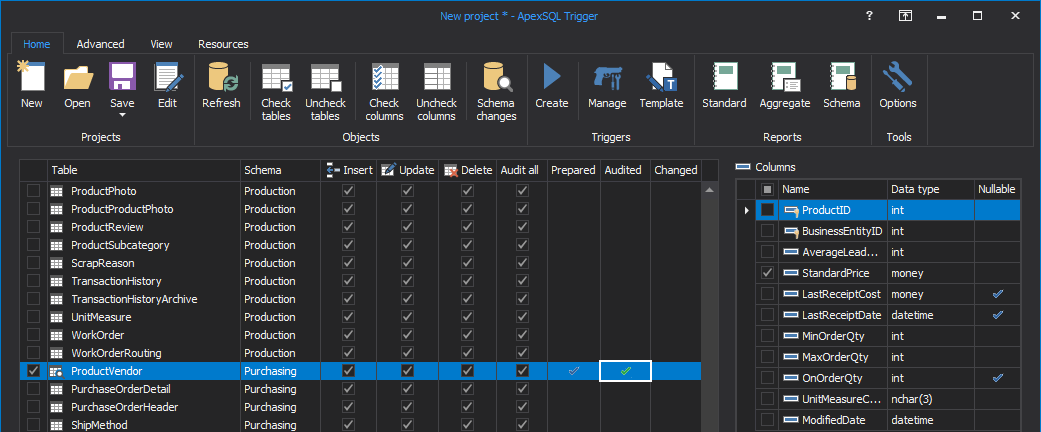The width and height of the screenshot is (1041, 432).
Task: Open the Standard report
Action: 724,85
